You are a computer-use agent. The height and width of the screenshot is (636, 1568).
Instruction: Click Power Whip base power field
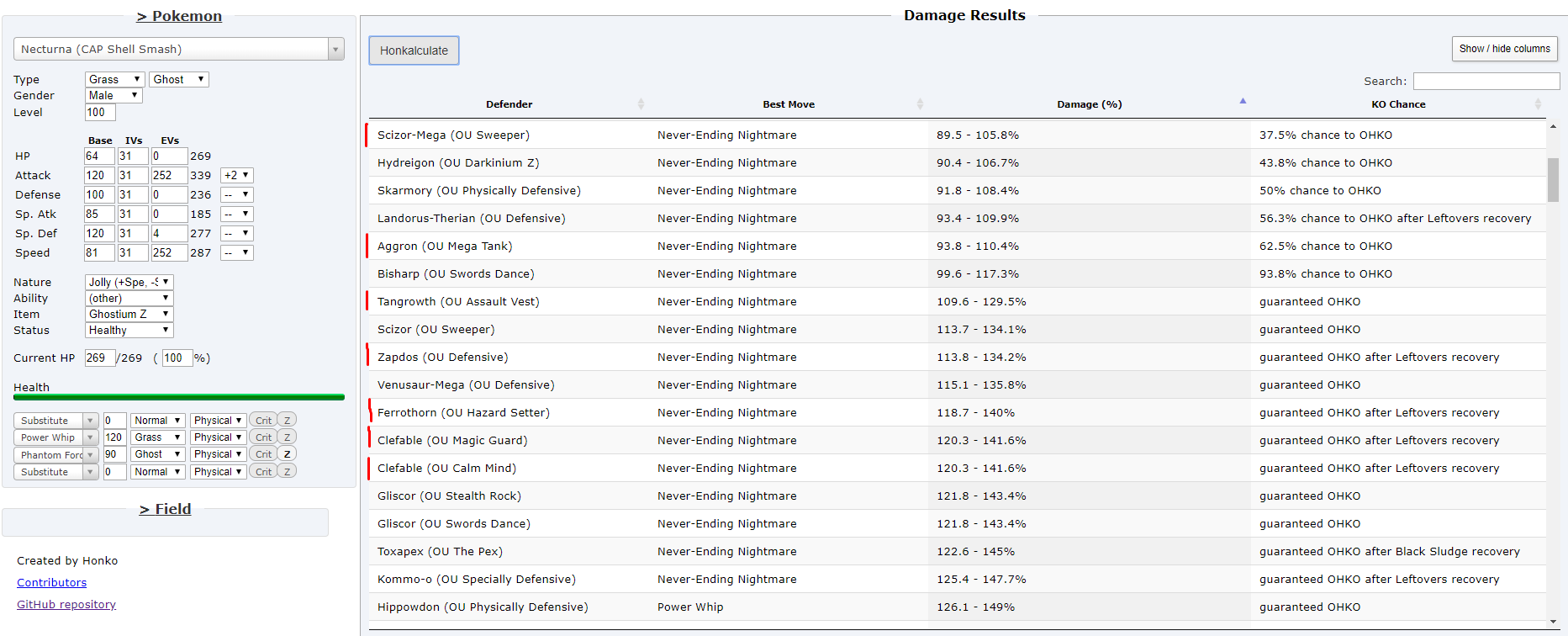(114, 437)
